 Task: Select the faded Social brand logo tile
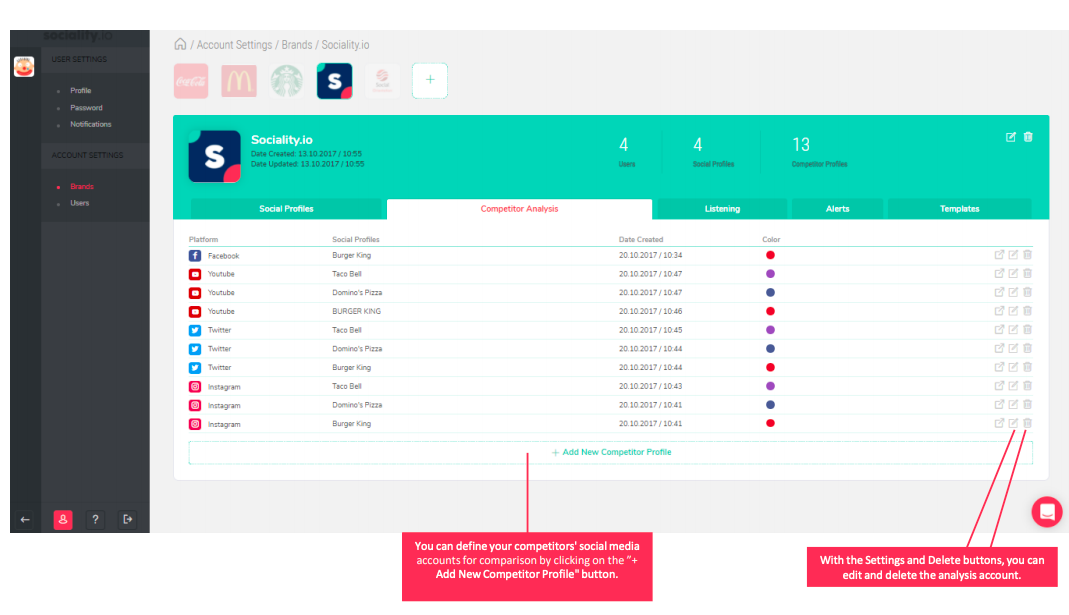point(382,81)
